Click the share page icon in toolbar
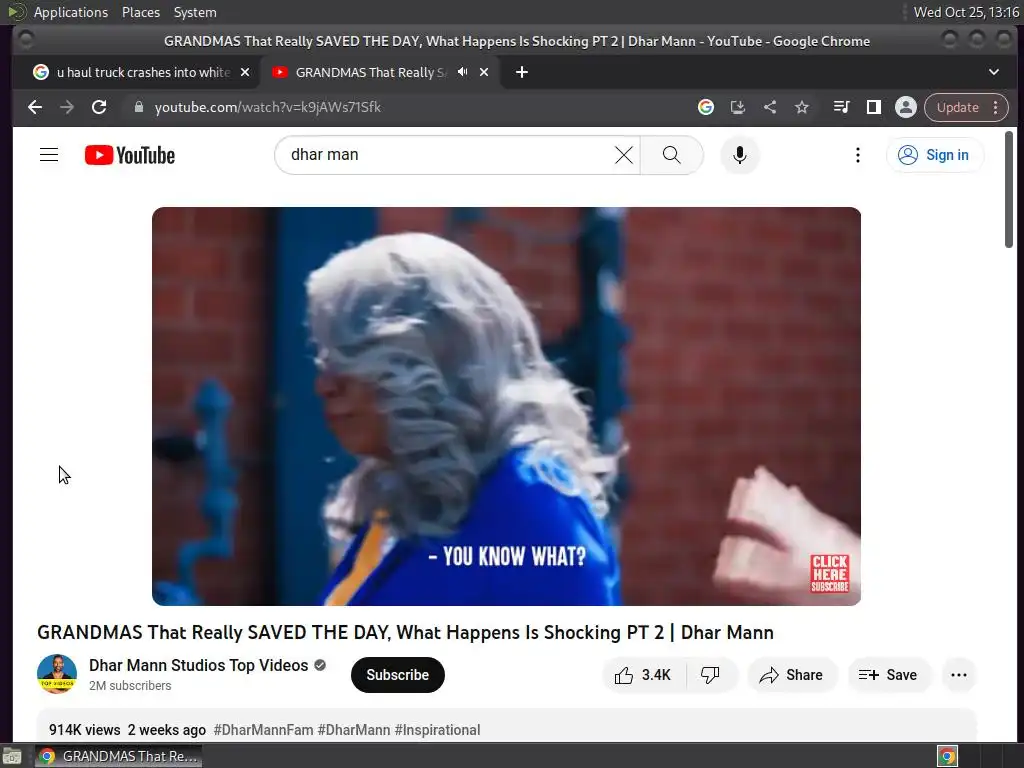This screenshot has height=768, width=1024. [x=770, y=107]
